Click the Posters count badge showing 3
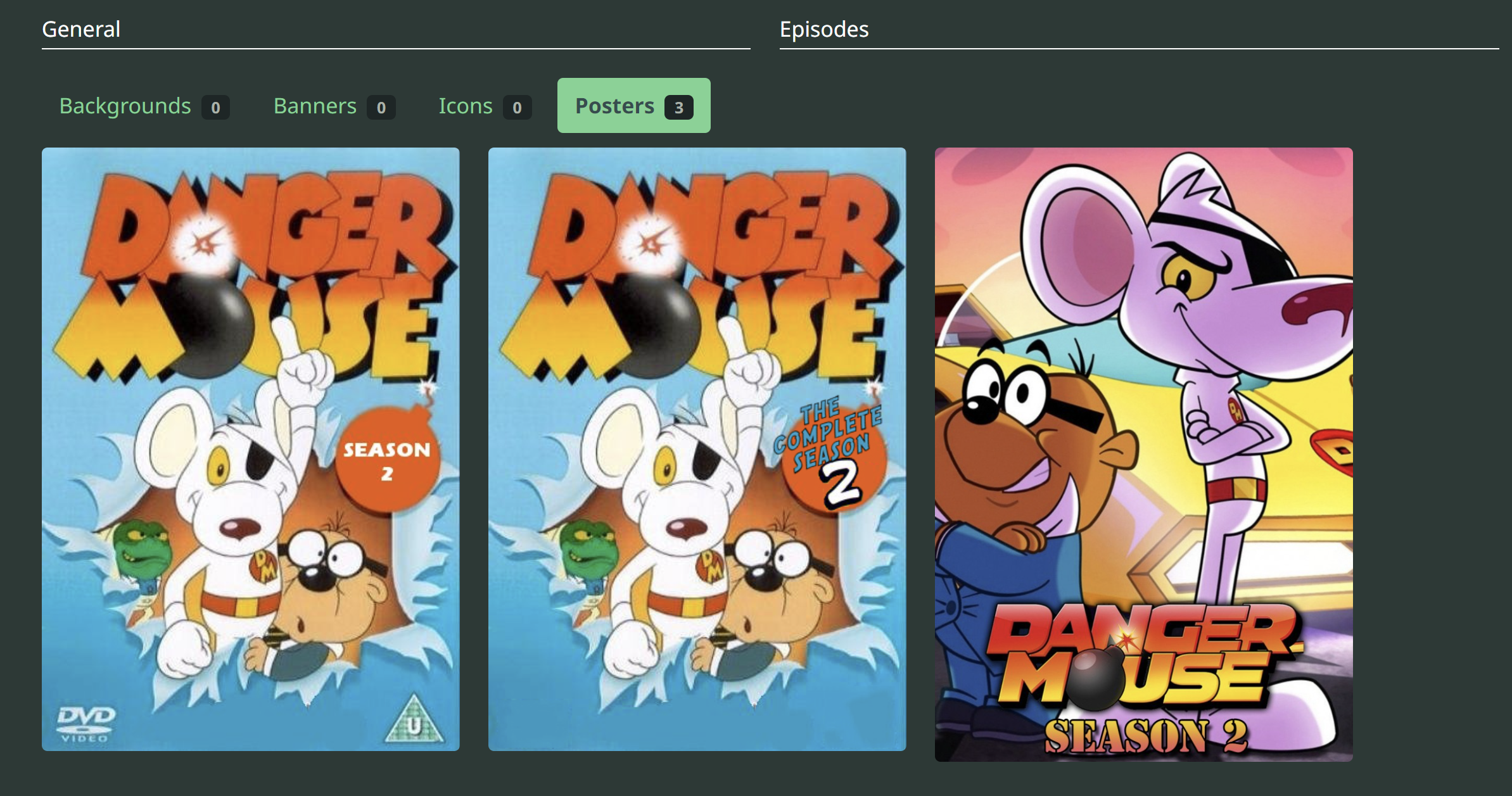Viewport: 1512px width, 796px height. pyautogui.click(x=678, y=108)
